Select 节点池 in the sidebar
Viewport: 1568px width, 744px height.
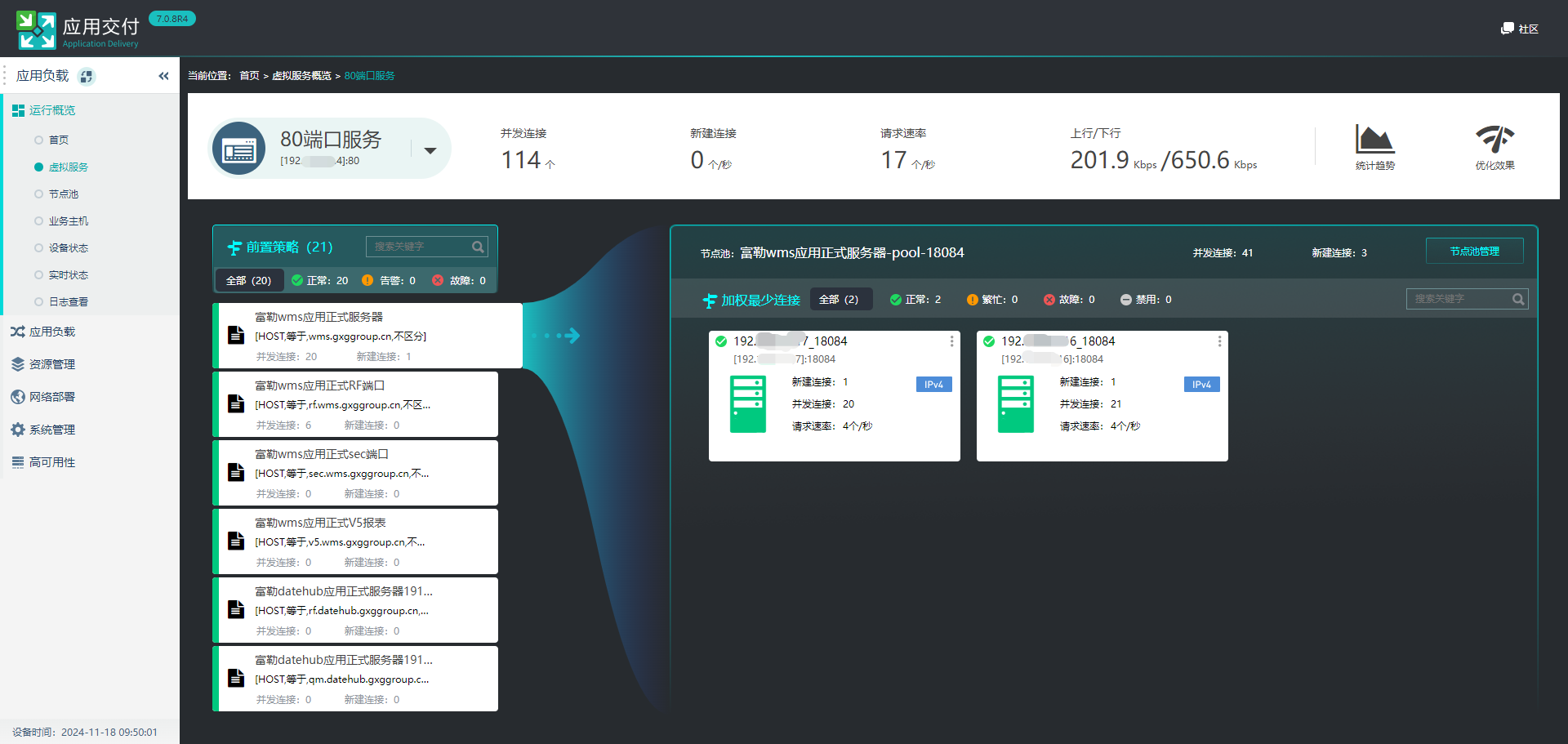tap(63, 194)
